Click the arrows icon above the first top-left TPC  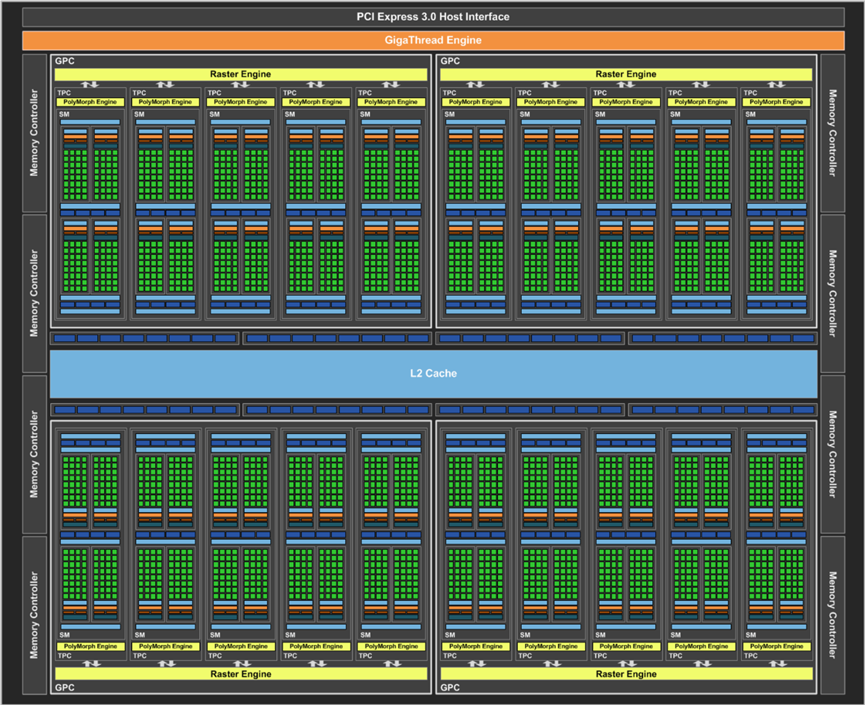90,84
